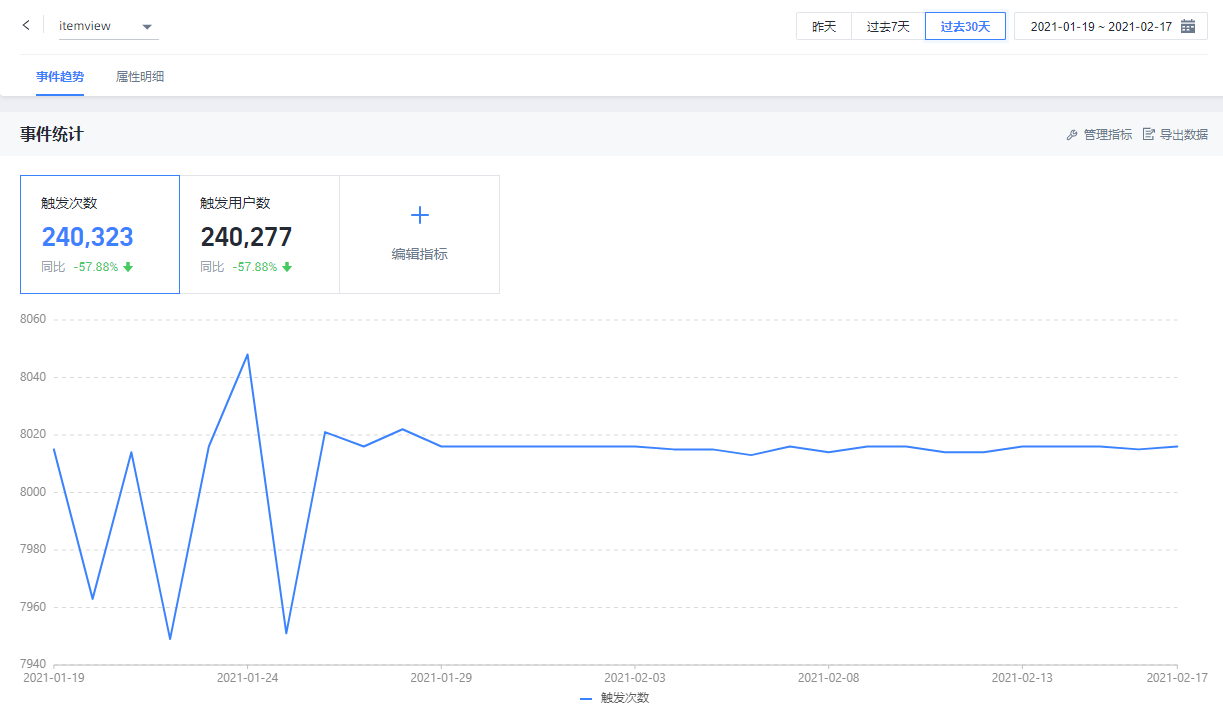
Task: Click the export data icon
Action: pos(1149,134)
